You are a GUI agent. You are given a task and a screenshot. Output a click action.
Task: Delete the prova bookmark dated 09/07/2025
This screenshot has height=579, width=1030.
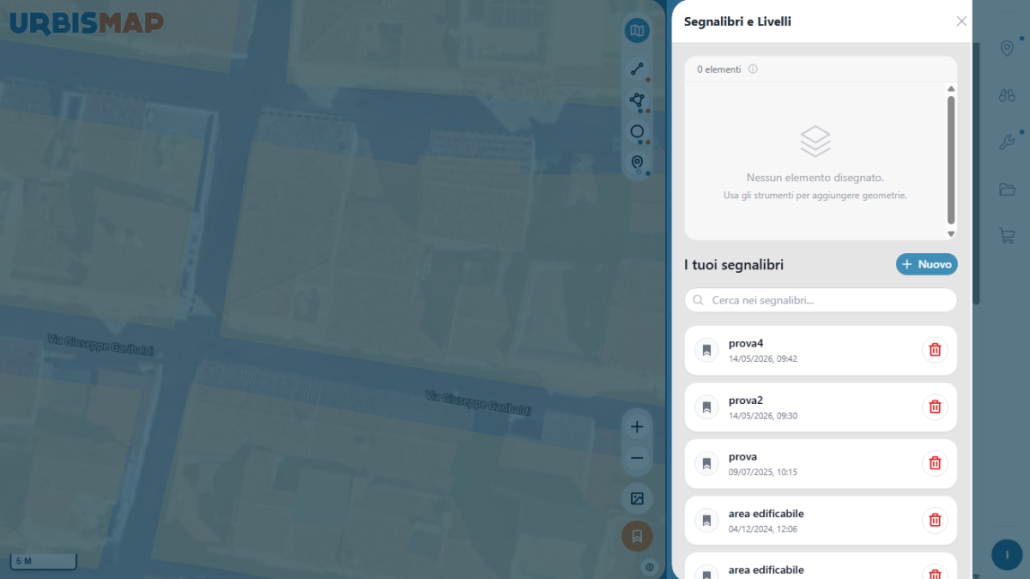935,463
